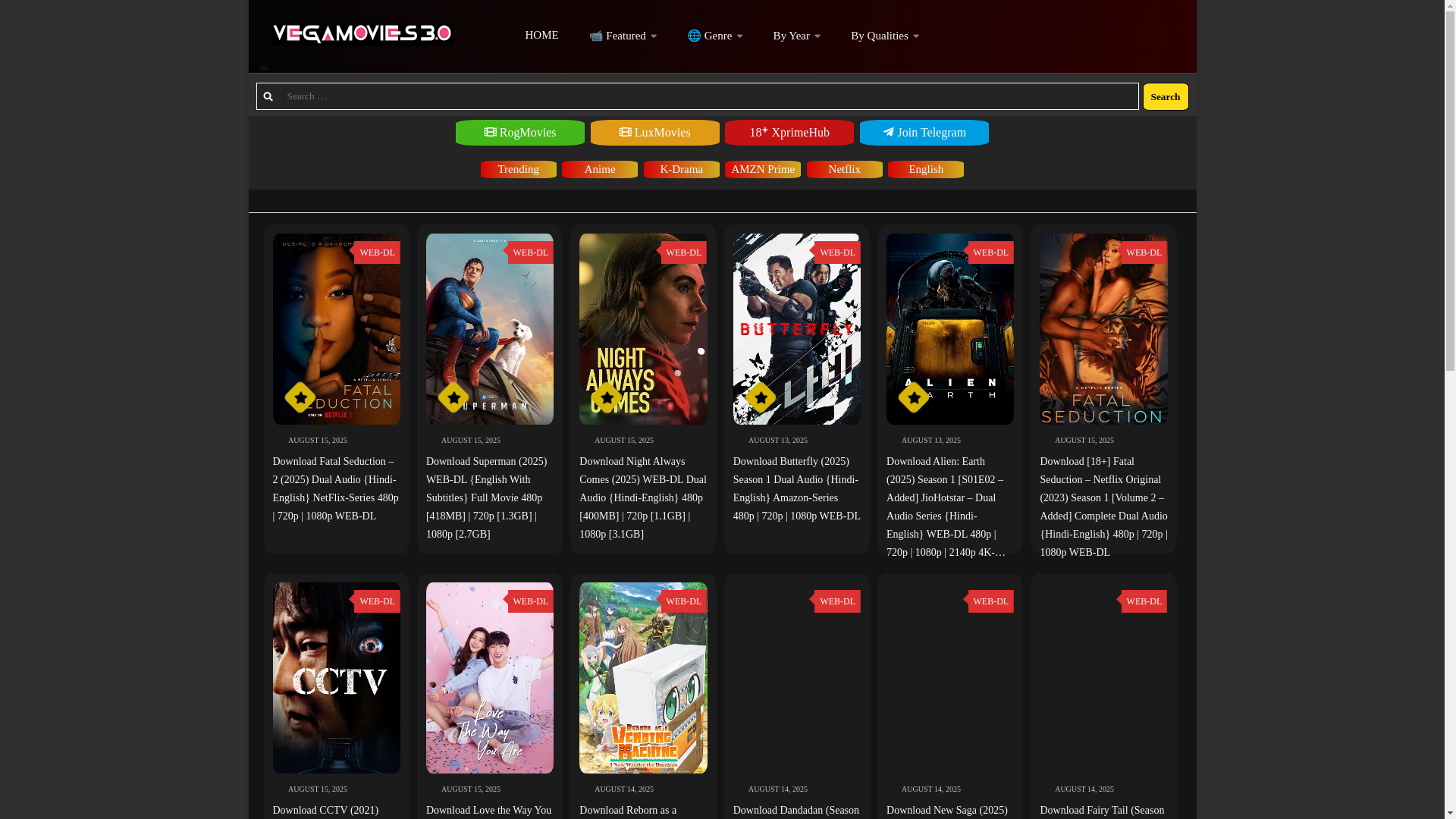Click the Join Telegram button

[x=924, y=133]
